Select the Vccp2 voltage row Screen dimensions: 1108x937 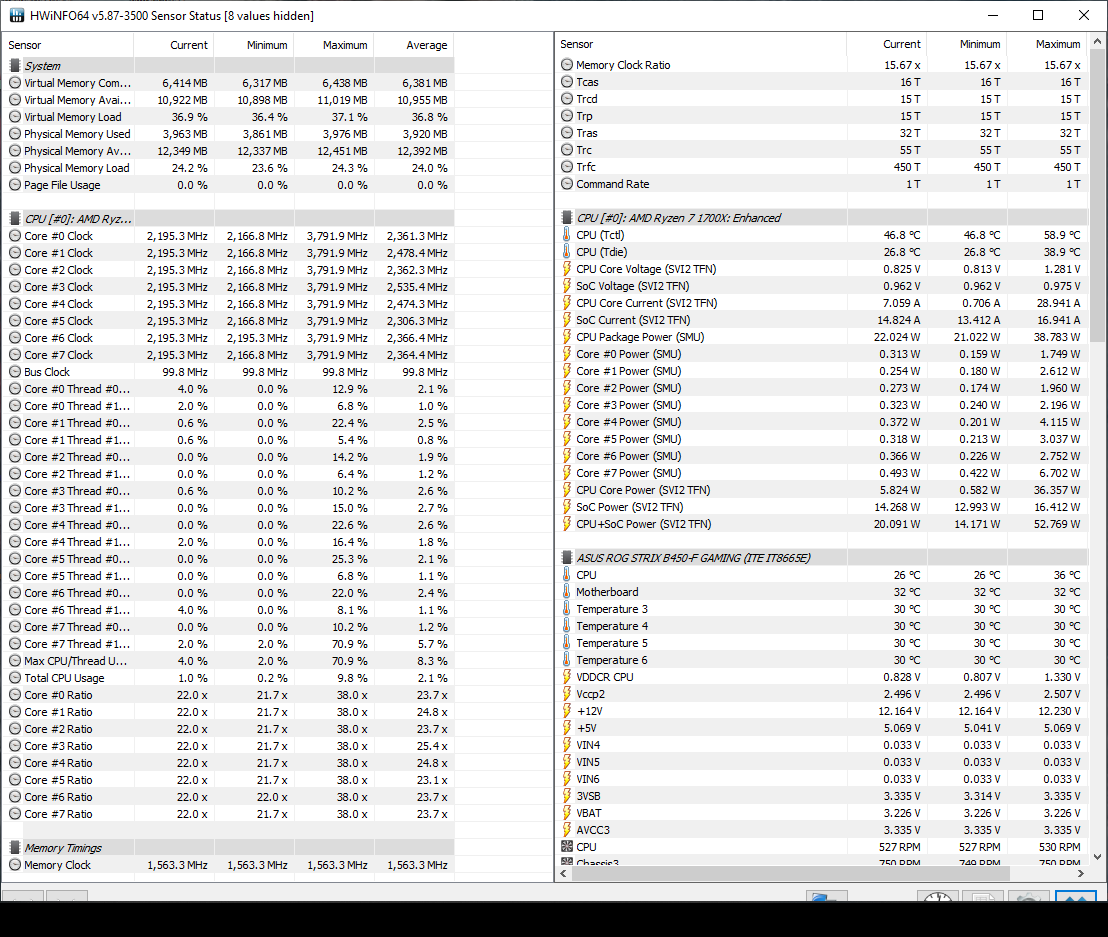(x=823, y=694)
